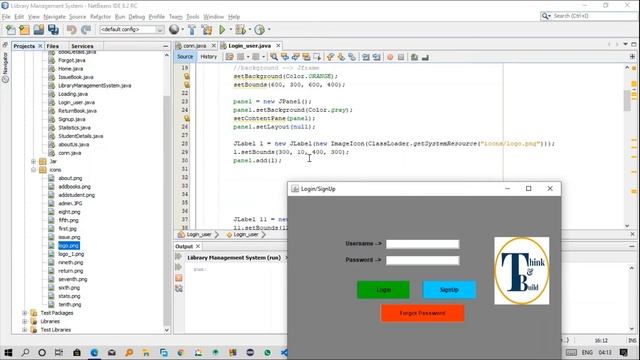640x360 pixels.
Task: Click the Shift Line Left editor icon
Action: (366, 57)
